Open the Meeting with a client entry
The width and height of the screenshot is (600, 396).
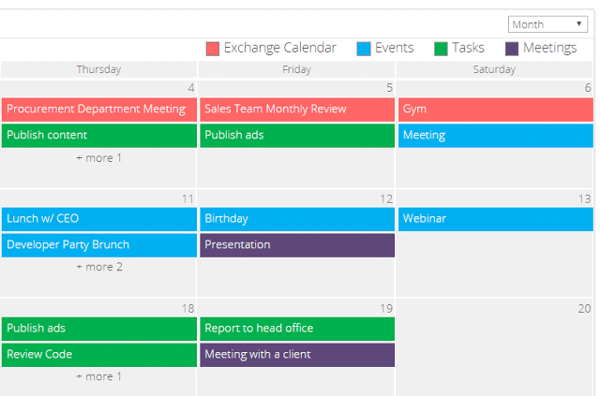pos(297,355)
